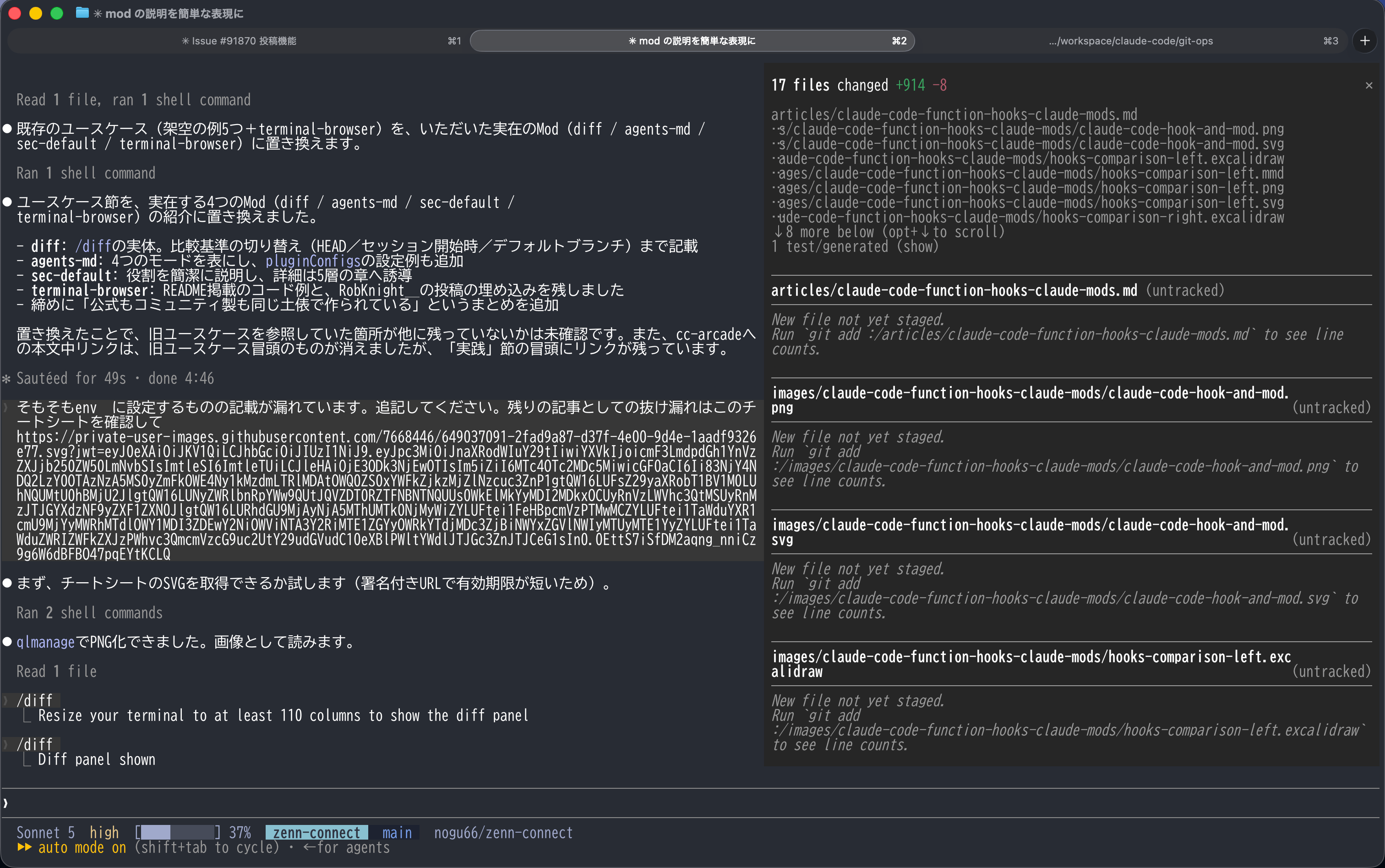Click the 'qlmanage' highlighted command text

coord(45,642)
